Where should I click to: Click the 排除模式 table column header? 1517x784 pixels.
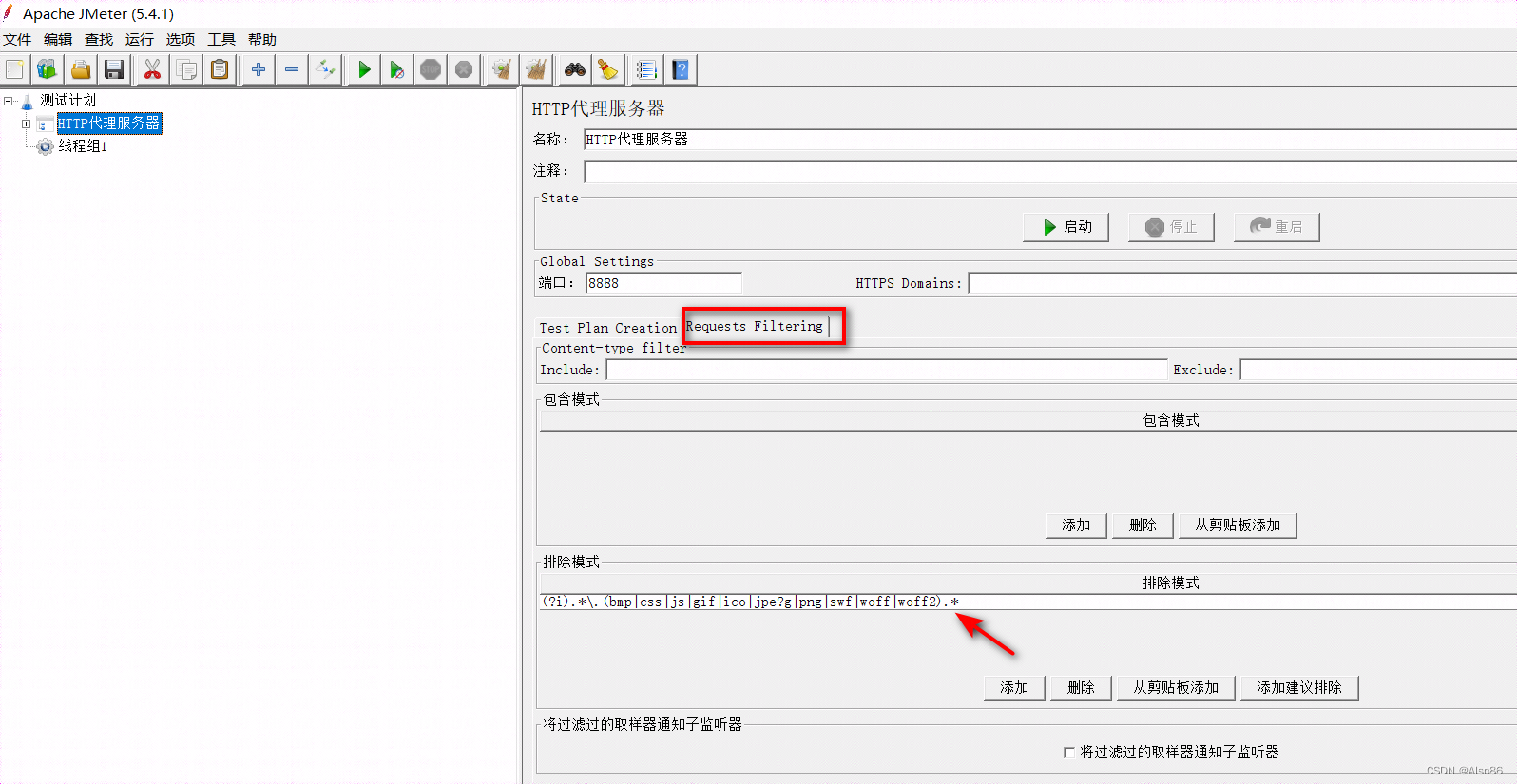[x=1028, y=583]
